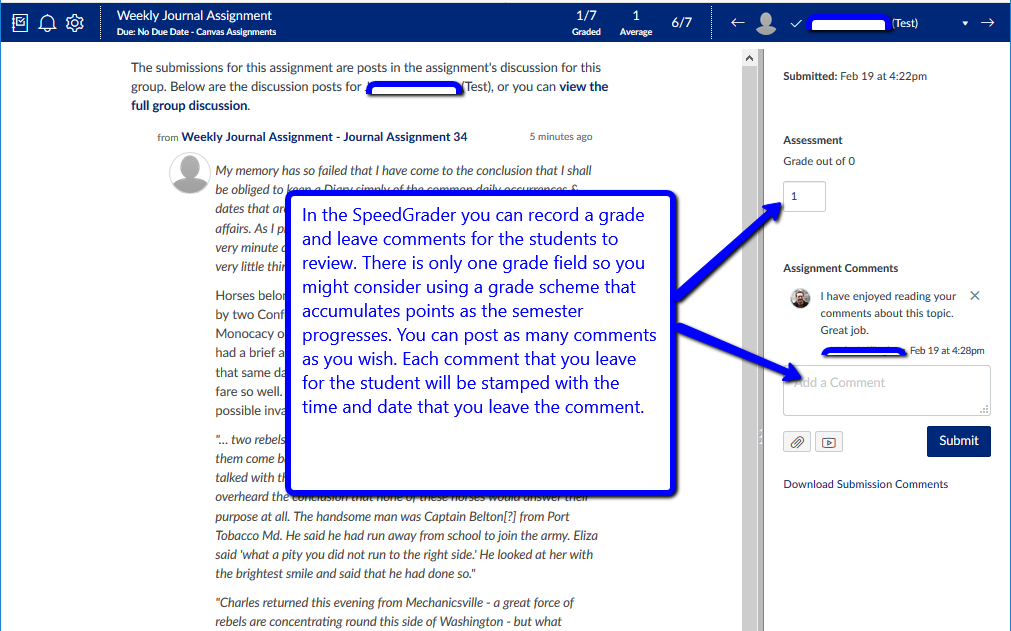The width and height of the screenshot is (1011, 631).
Task: Expand the student selection dropdown arrow
Action: click(965, 23)
